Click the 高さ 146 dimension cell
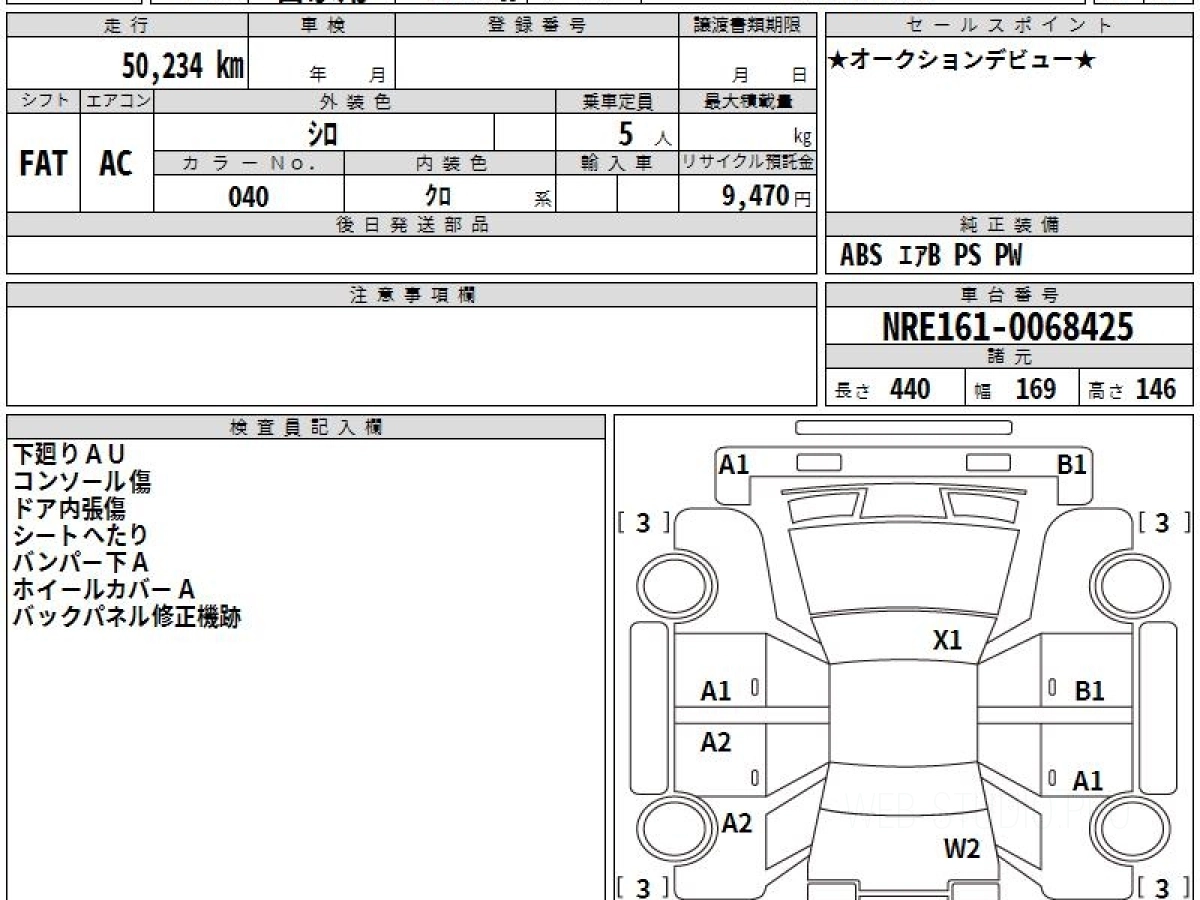 coord(1137,389)
